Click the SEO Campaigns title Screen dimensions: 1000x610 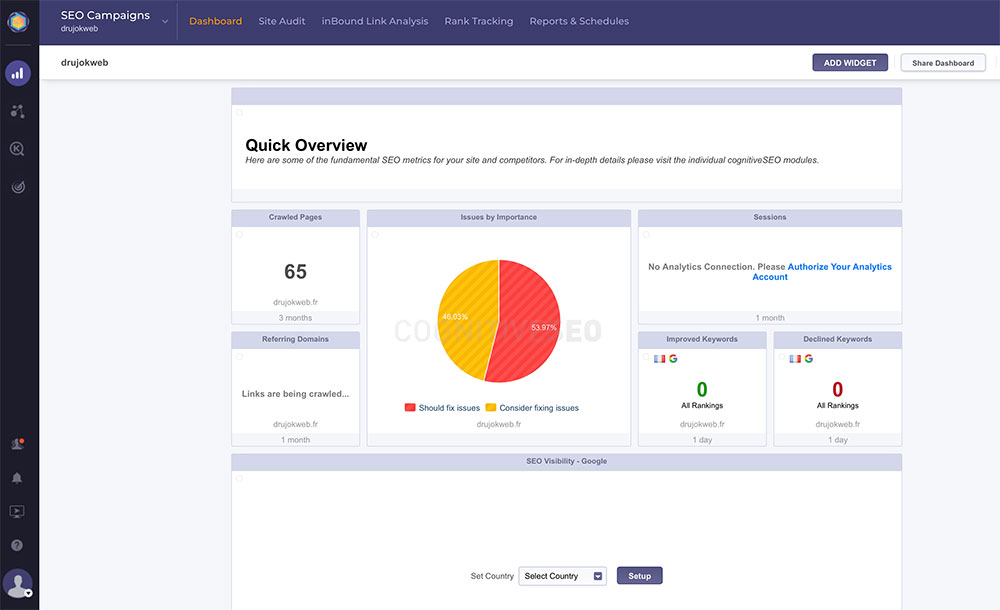(105, 15)
